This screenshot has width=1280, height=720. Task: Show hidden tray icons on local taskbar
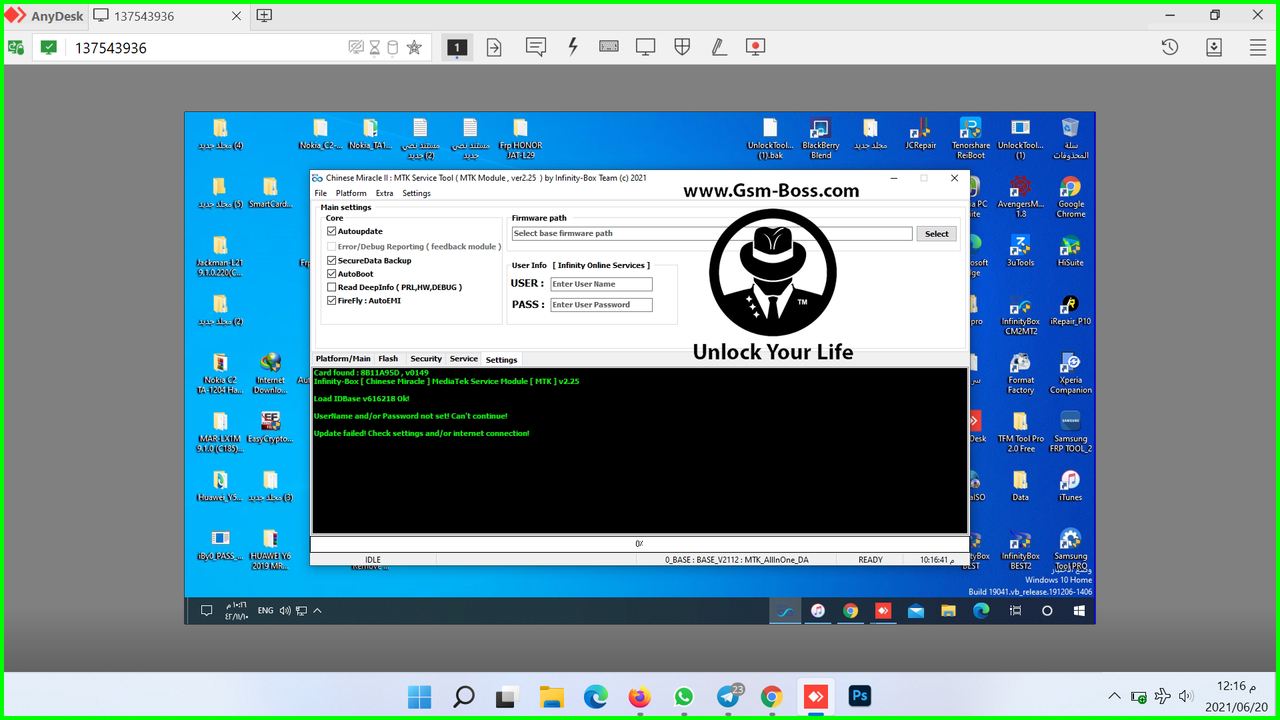(x=1115, y=696)
